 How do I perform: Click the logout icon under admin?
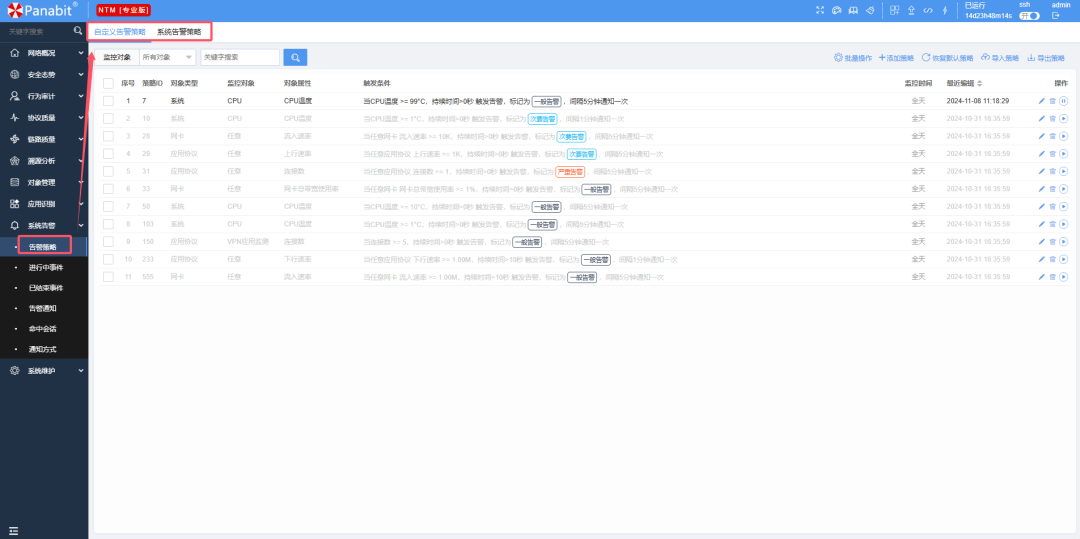click(x=1056, y=15)
